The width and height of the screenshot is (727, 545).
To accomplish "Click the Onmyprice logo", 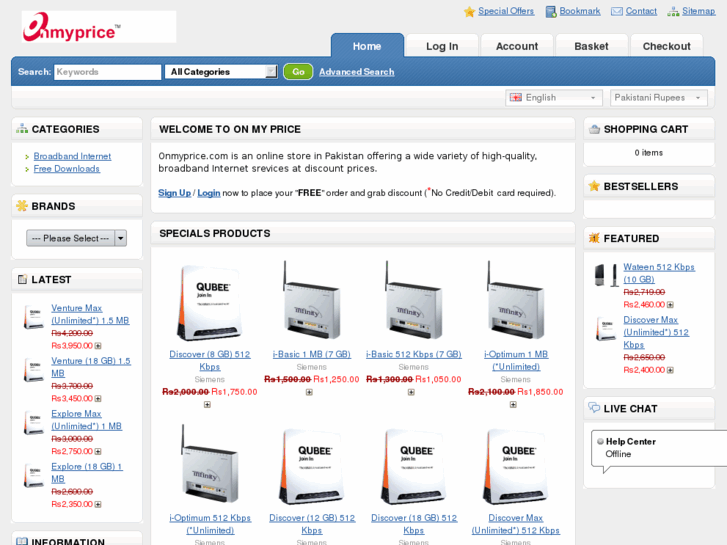I will click(99, 27).
